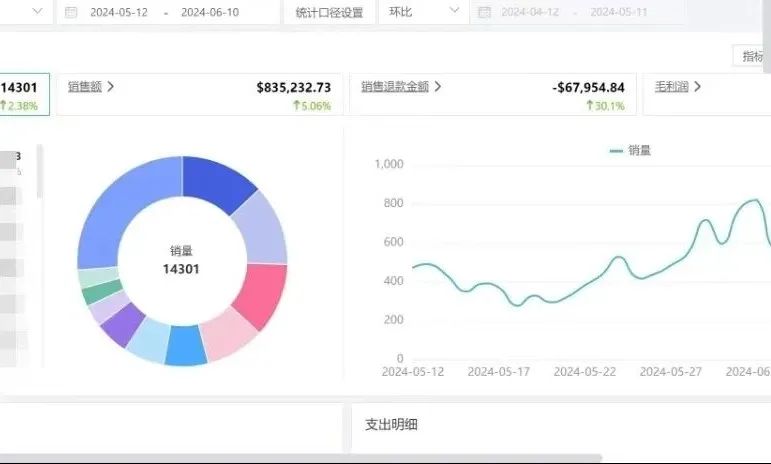Click the end date 2024-06-10

(210, 12)
